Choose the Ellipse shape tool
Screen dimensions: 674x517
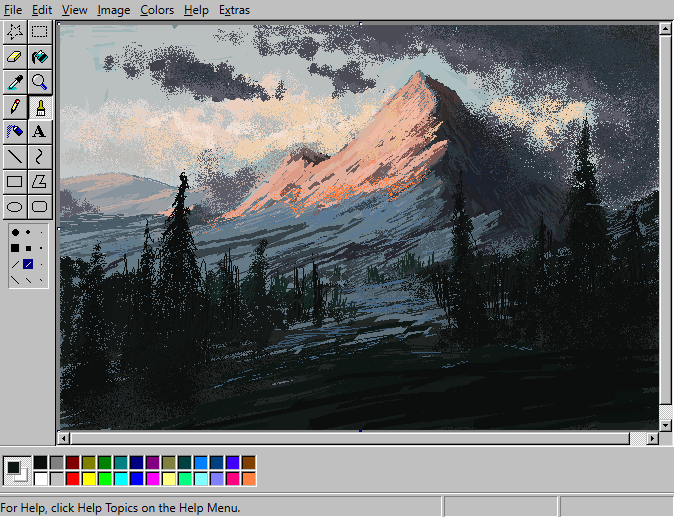tap(15, 207)
